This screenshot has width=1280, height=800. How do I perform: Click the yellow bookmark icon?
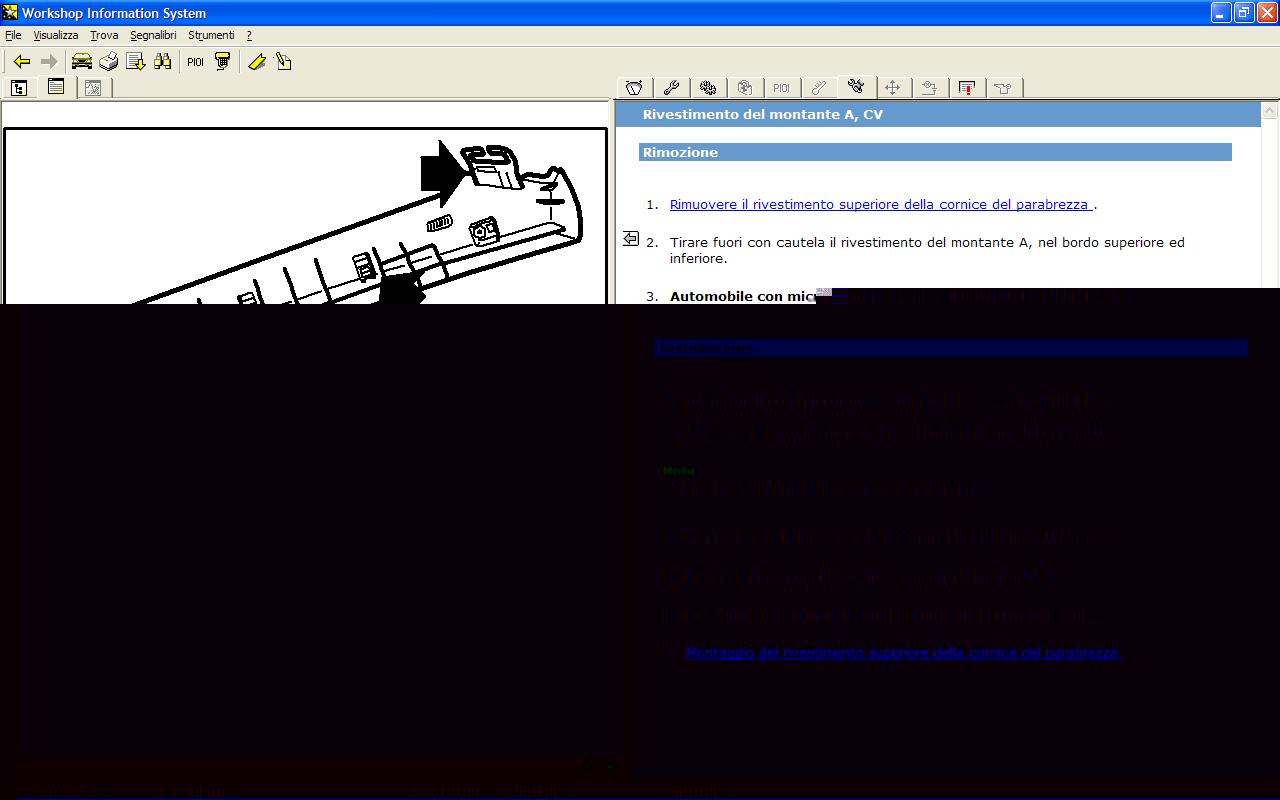(x=257, y=62)
